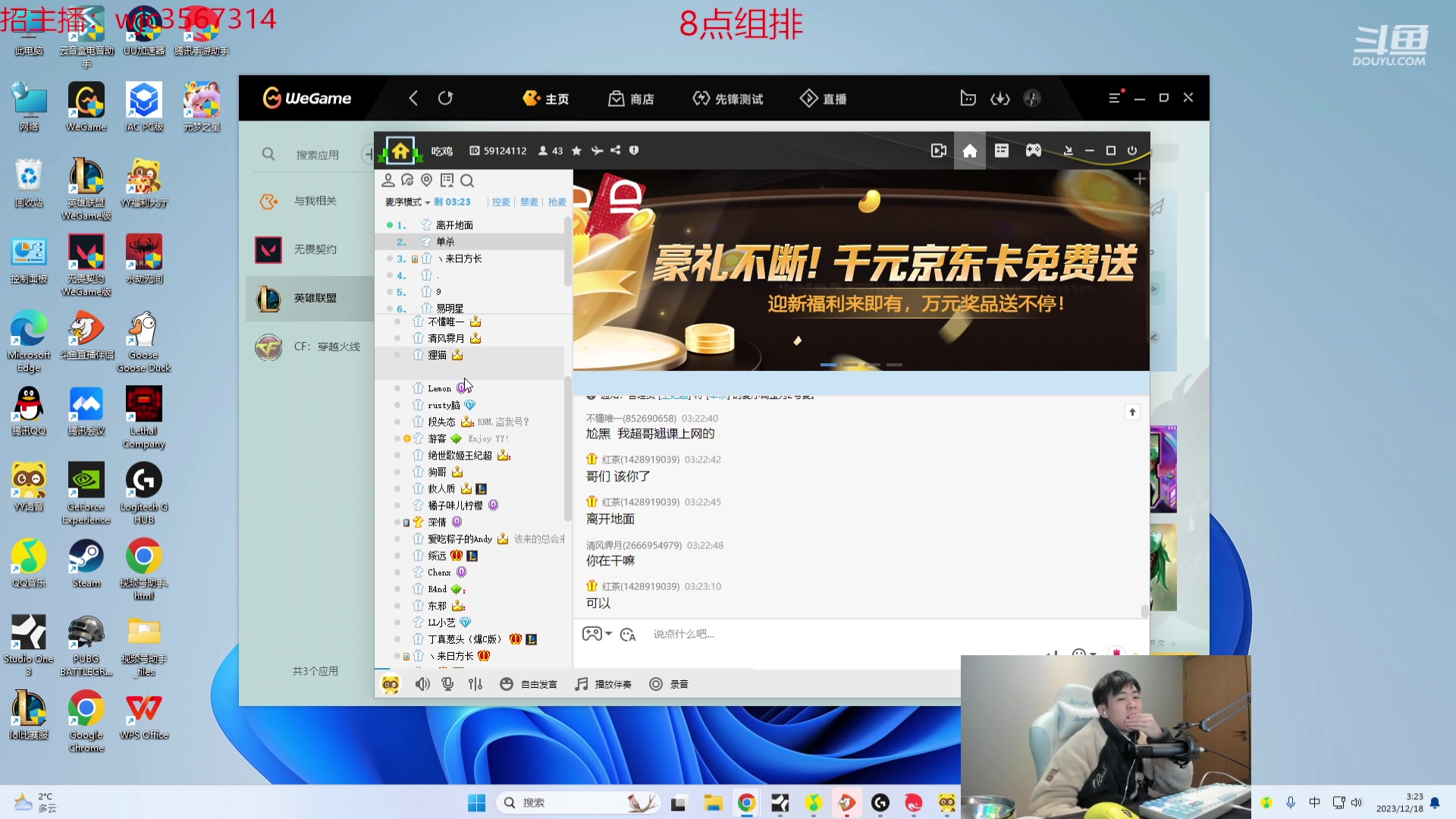
Task: Expand the chat game controller dropdown arrow
Action: pos(608,634)
